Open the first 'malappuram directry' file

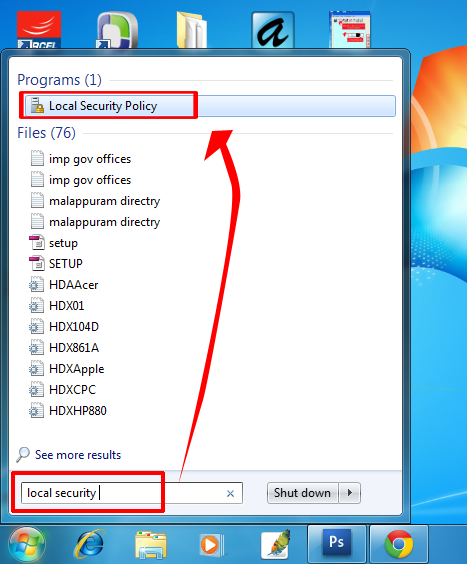tap(104, 201)
